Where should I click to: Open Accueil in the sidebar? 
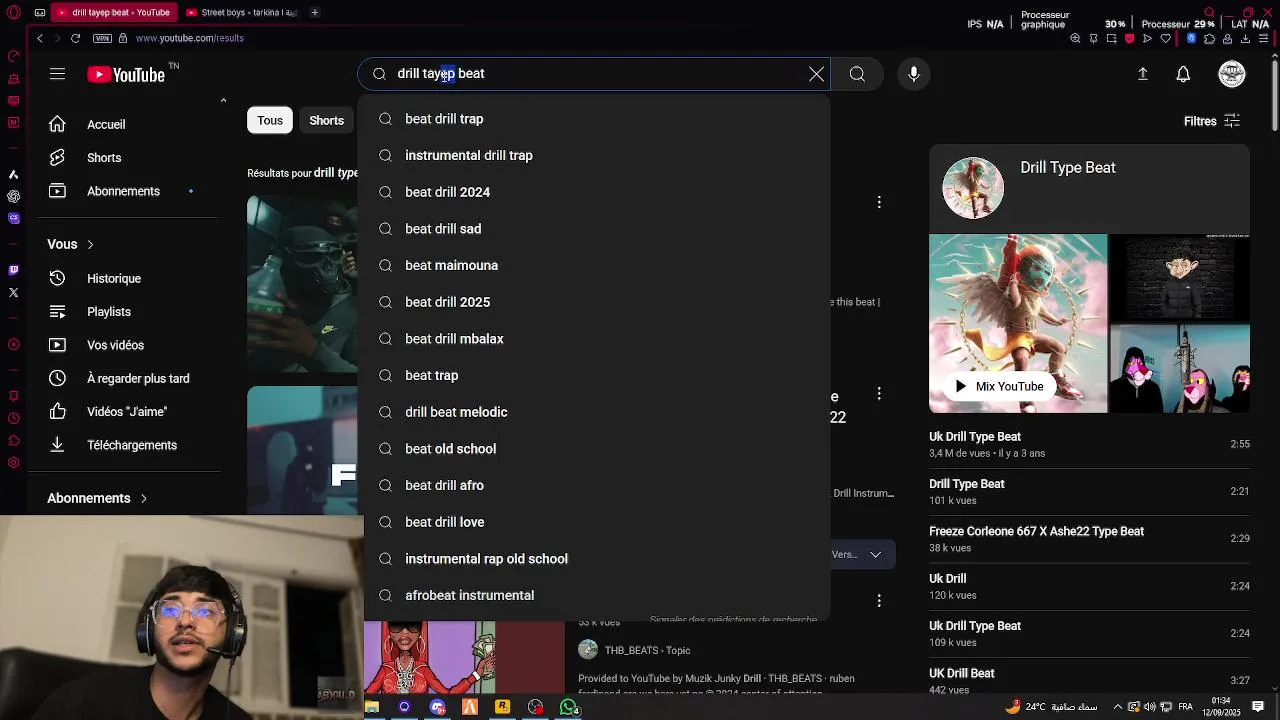pos(125,124)
